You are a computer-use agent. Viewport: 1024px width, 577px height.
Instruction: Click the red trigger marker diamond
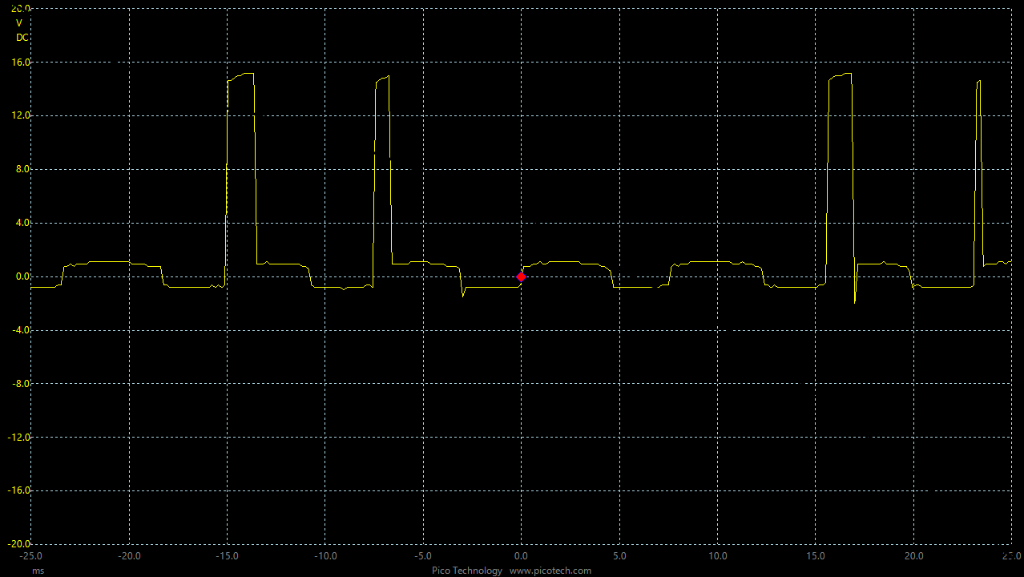[x=521, y=277]
